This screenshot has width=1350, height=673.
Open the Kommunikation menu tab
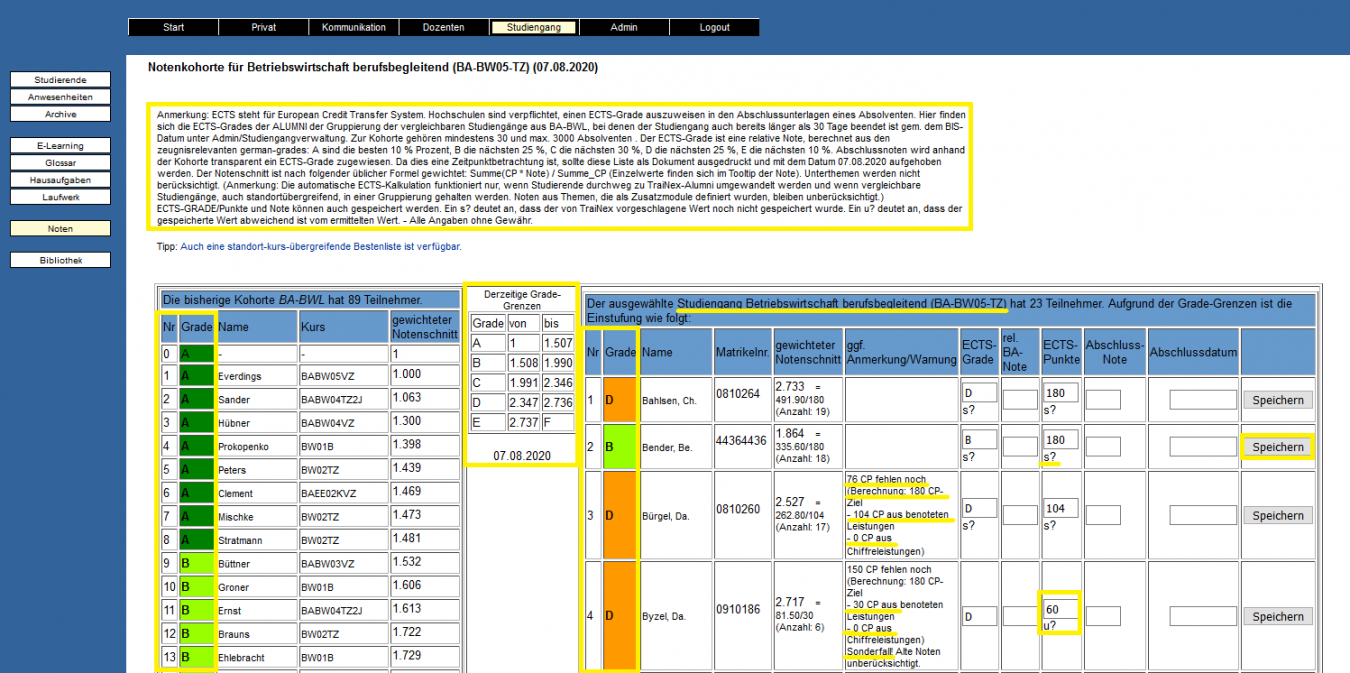tap(353, 27)
